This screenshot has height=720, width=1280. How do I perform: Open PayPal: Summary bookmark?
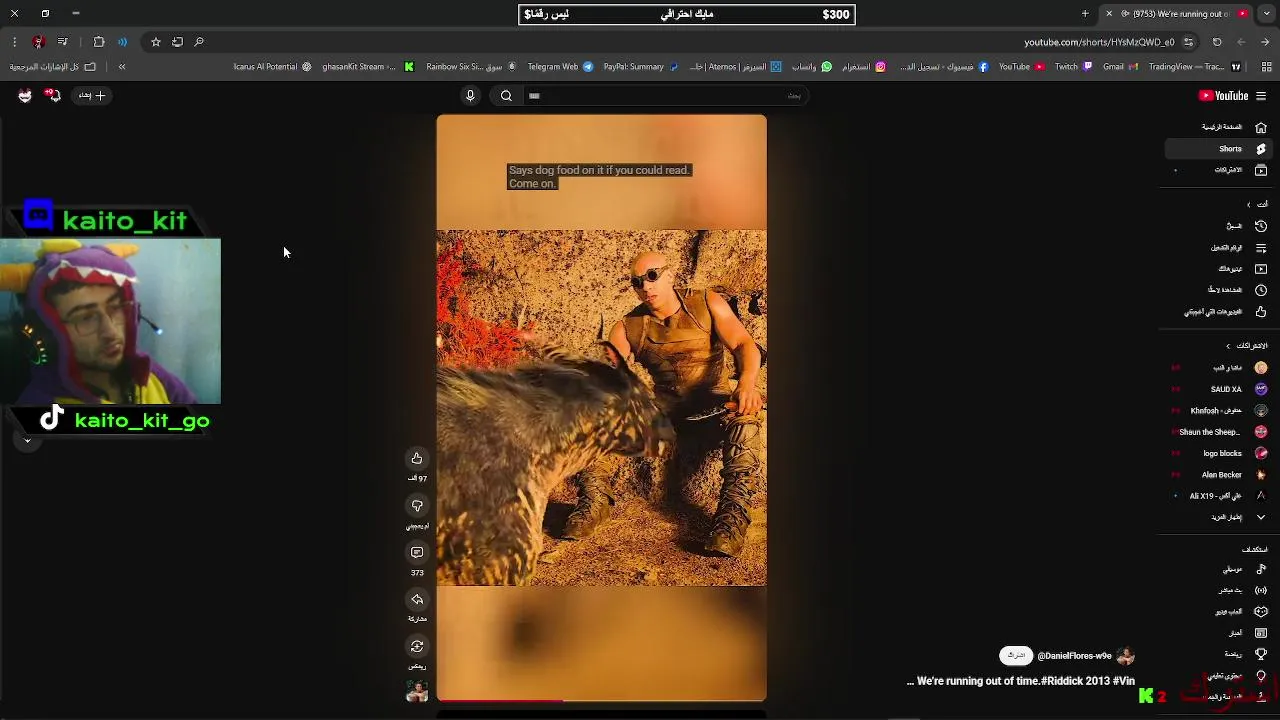(x=641, y=67)
